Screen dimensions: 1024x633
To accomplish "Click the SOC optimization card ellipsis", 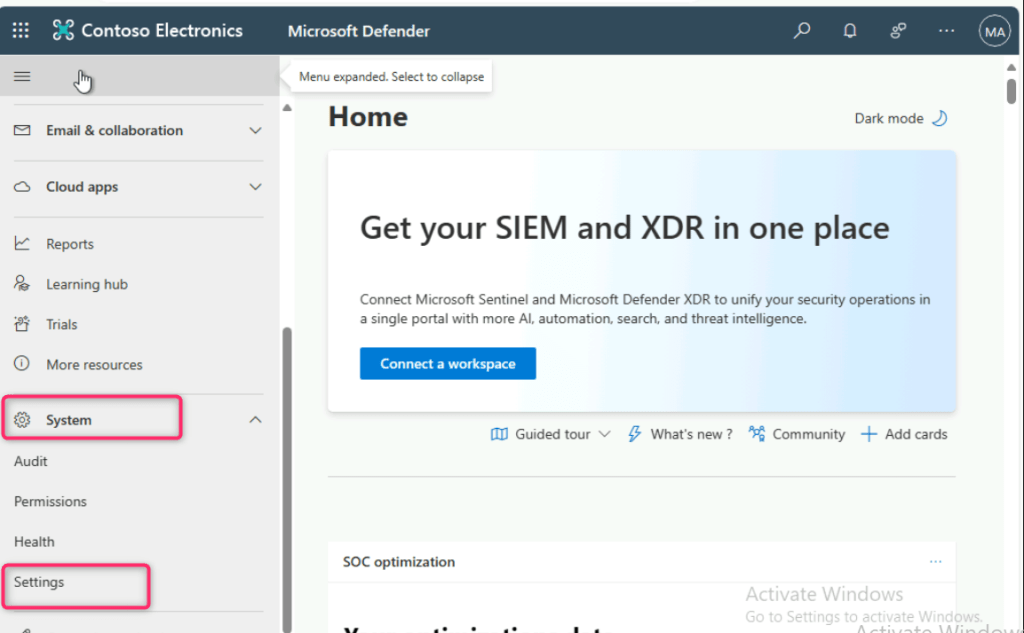I will (935, 562).
